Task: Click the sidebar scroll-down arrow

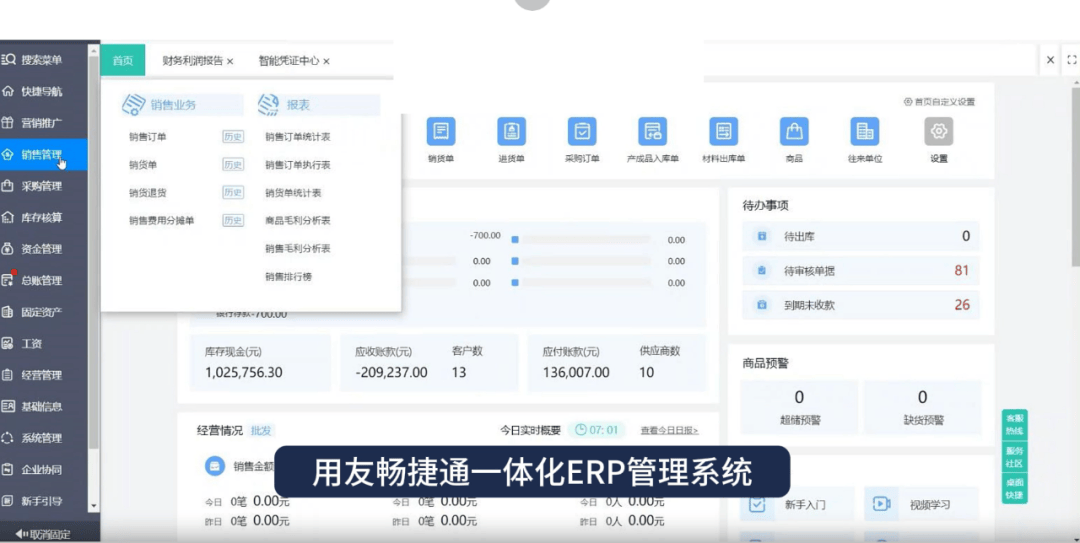Action: click(94, 506)
